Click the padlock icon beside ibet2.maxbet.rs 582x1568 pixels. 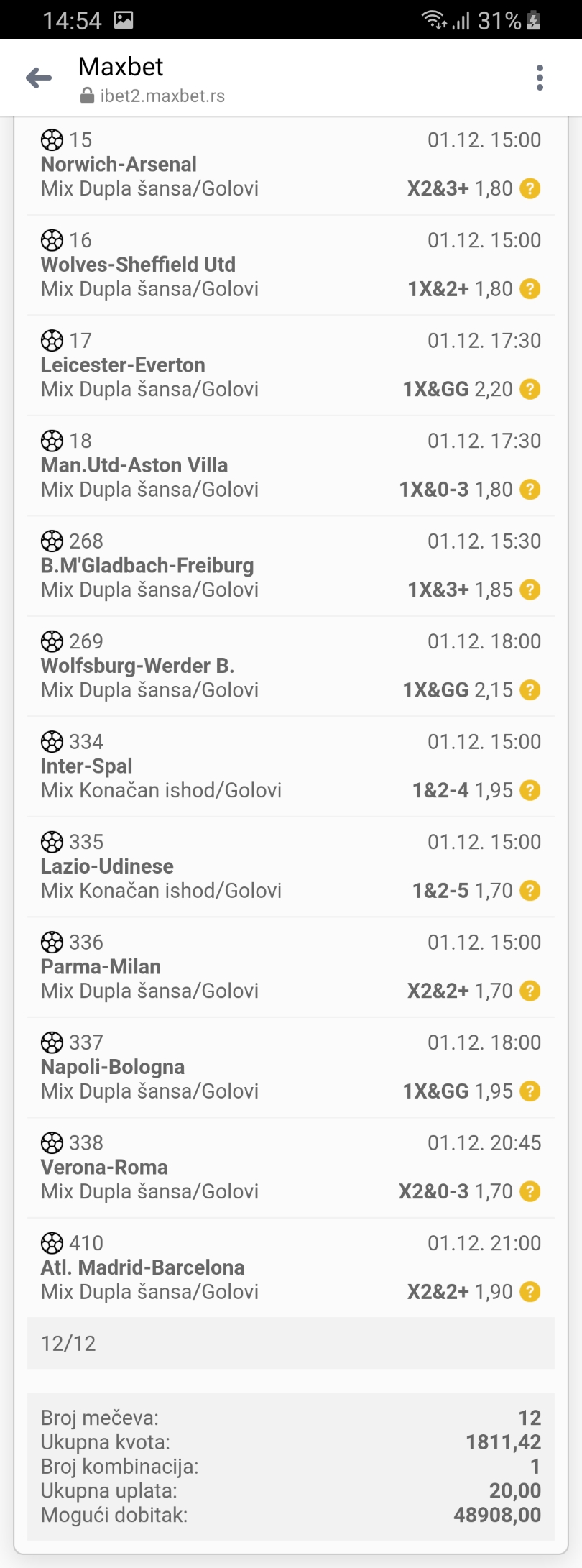(x=87, y=96)
